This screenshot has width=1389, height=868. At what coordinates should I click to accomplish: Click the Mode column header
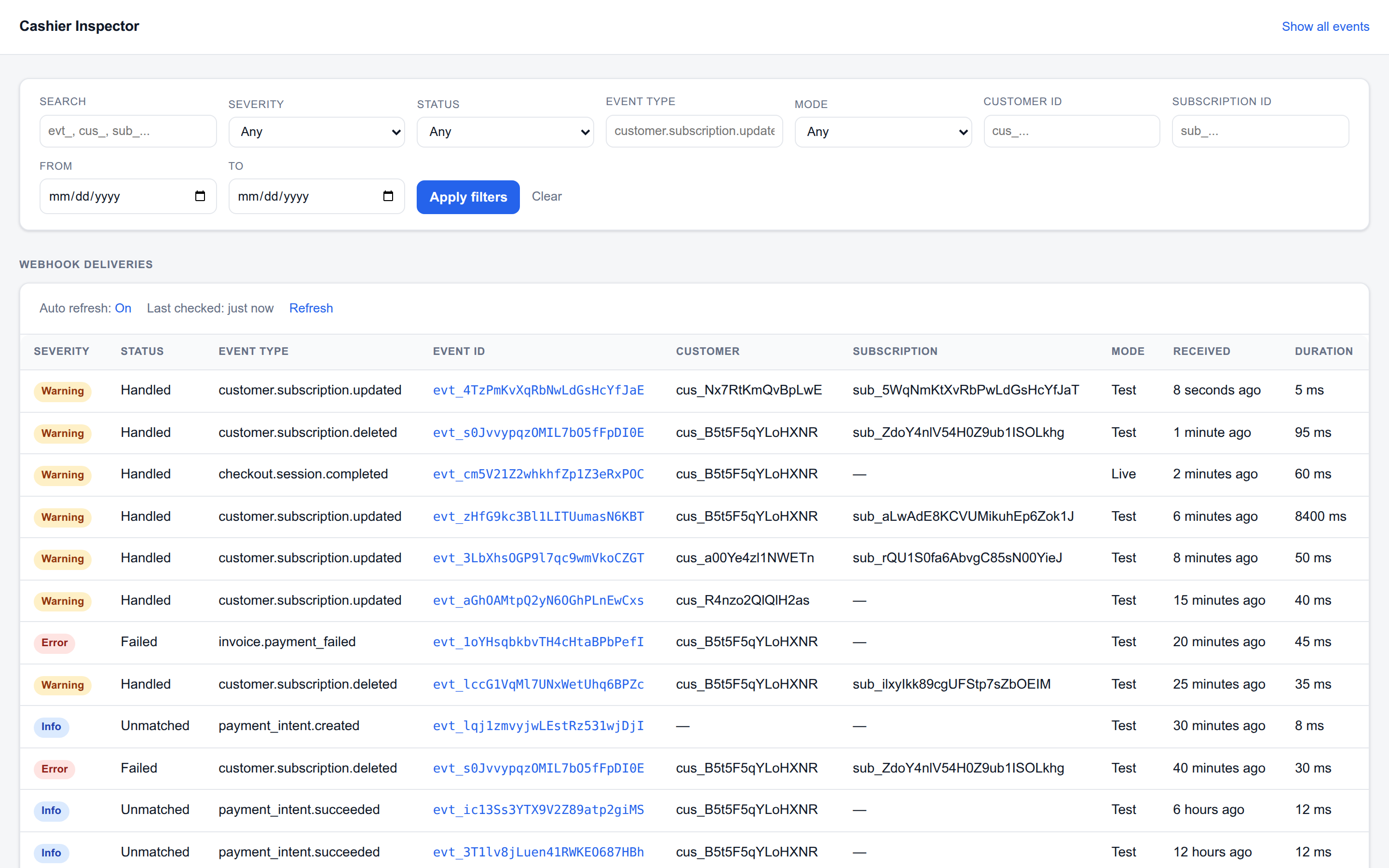tap(1127, 352)
